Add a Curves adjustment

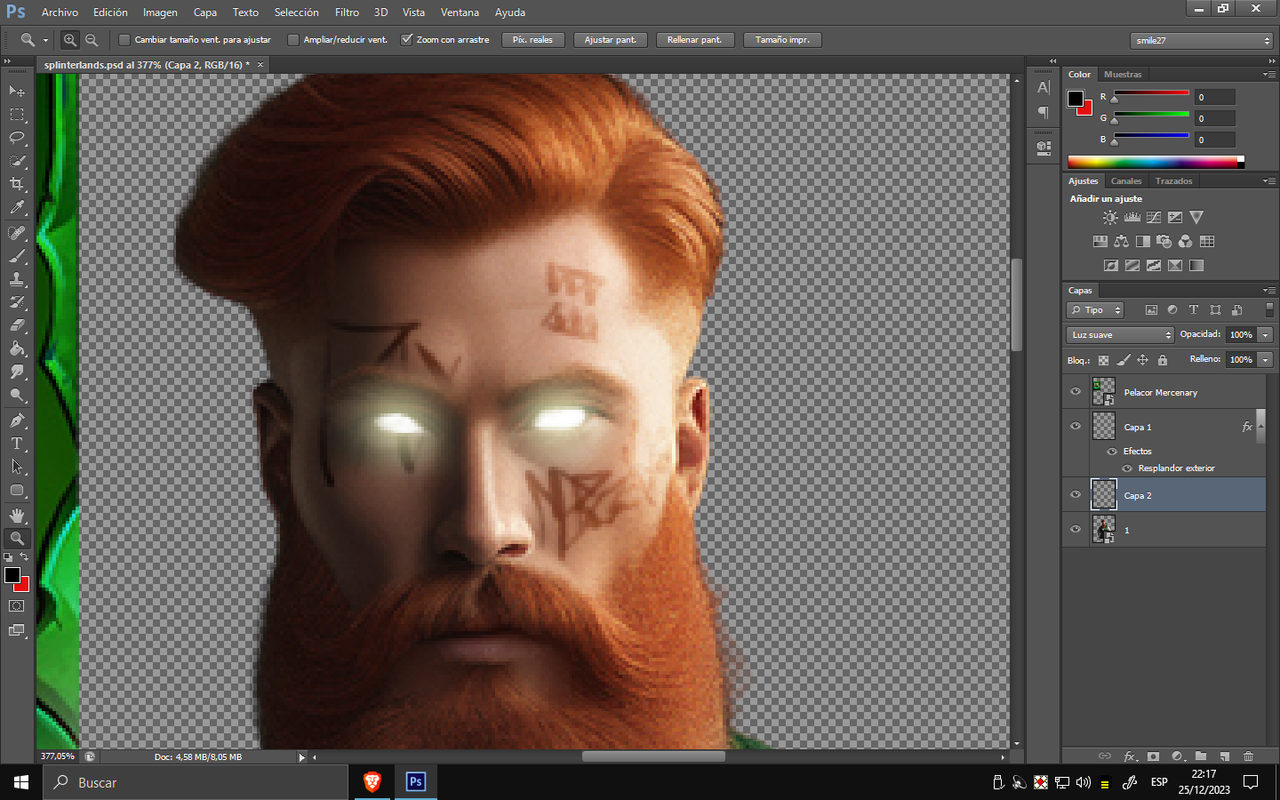[x=1153, y=217]
